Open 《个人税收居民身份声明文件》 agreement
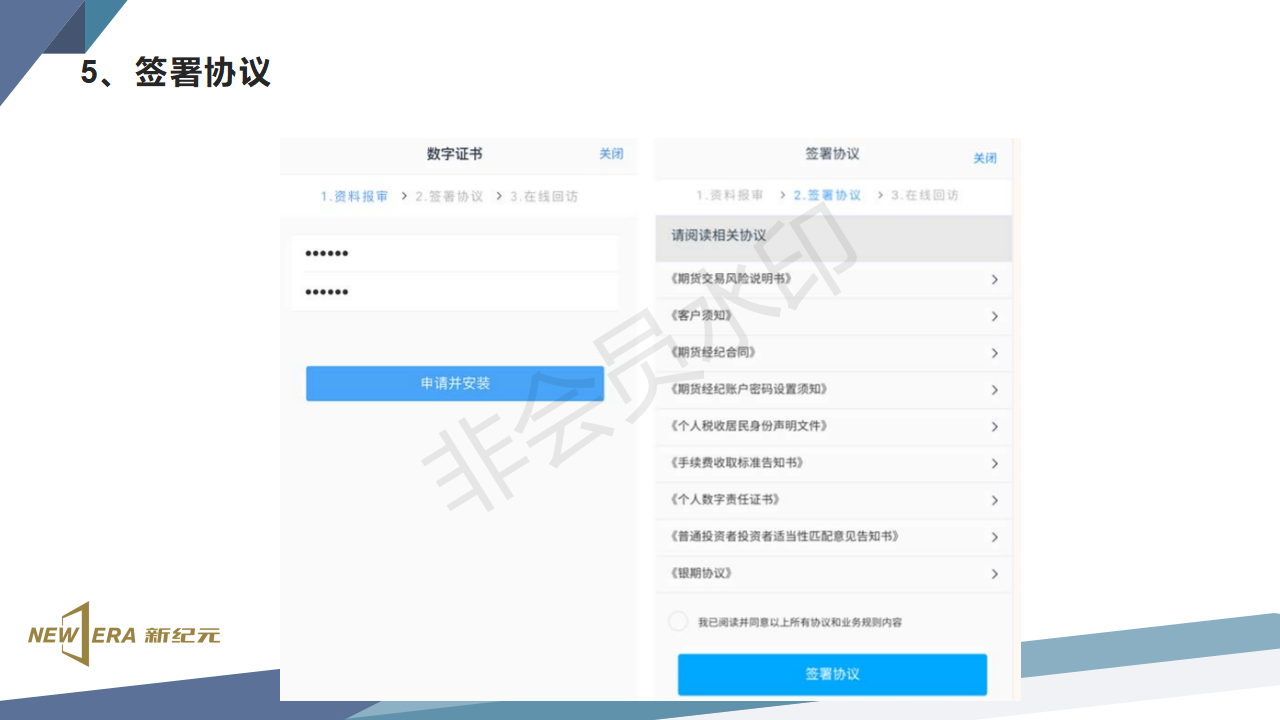This screenshot has width=1280, height=720. pyautogui.click(x=750, y=426)
